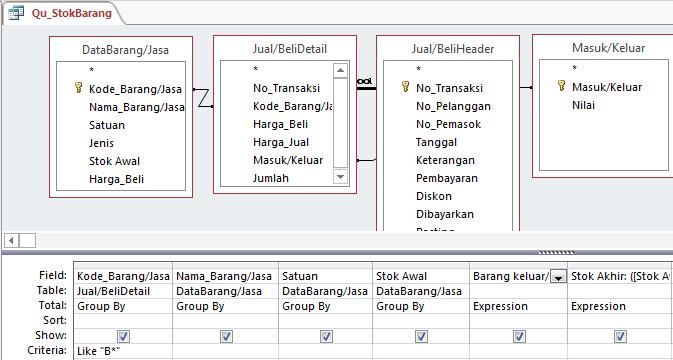
Task: Select No_Pemasok field in Jual/BeliHeader table
Action: [449, 124]
